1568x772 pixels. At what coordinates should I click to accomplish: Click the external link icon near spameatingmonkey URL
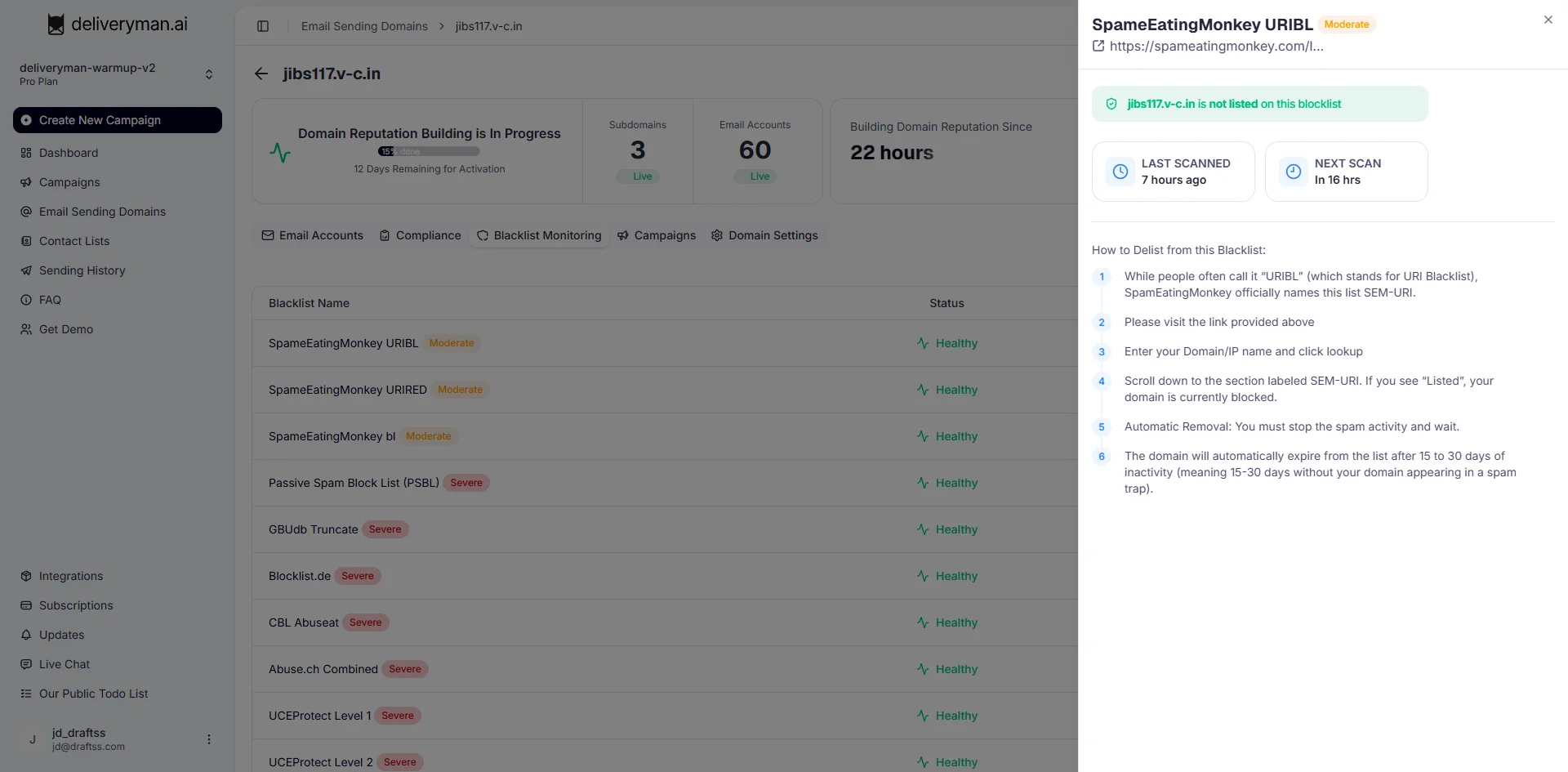[1098, 47]
